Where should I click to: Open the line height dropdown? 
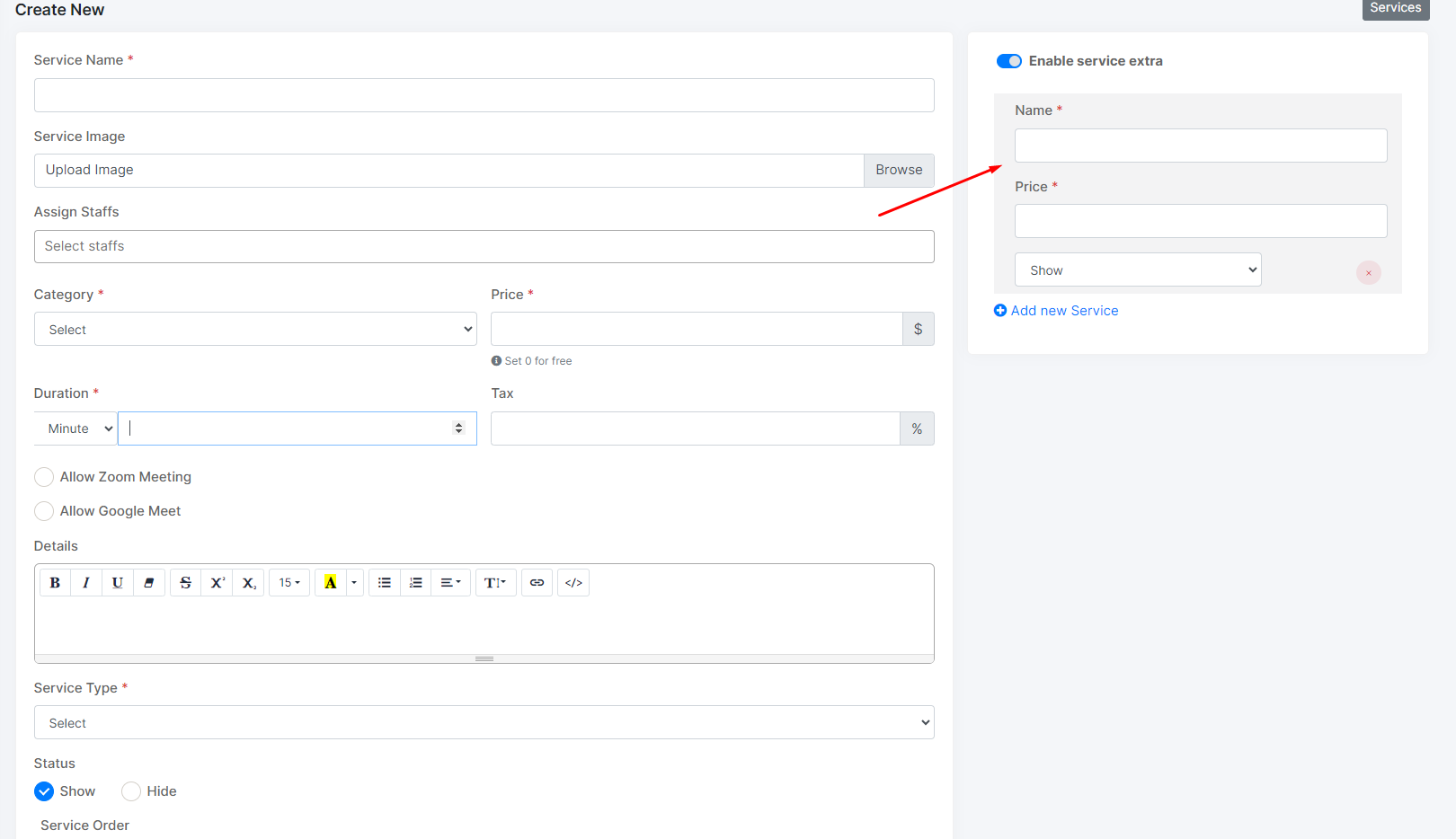pyautogui.click(x=495, y=583)
